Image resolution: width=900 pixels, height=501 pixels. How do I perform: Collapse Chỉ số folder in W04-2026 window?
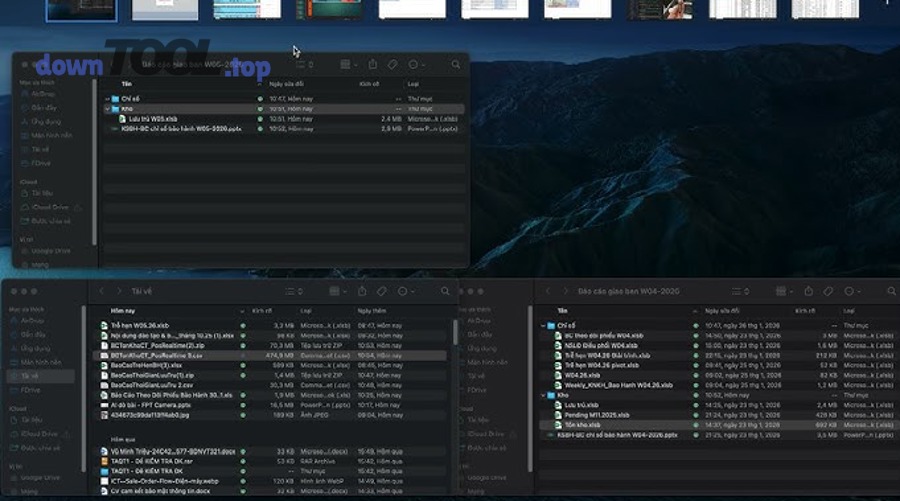tap(543, 326)
